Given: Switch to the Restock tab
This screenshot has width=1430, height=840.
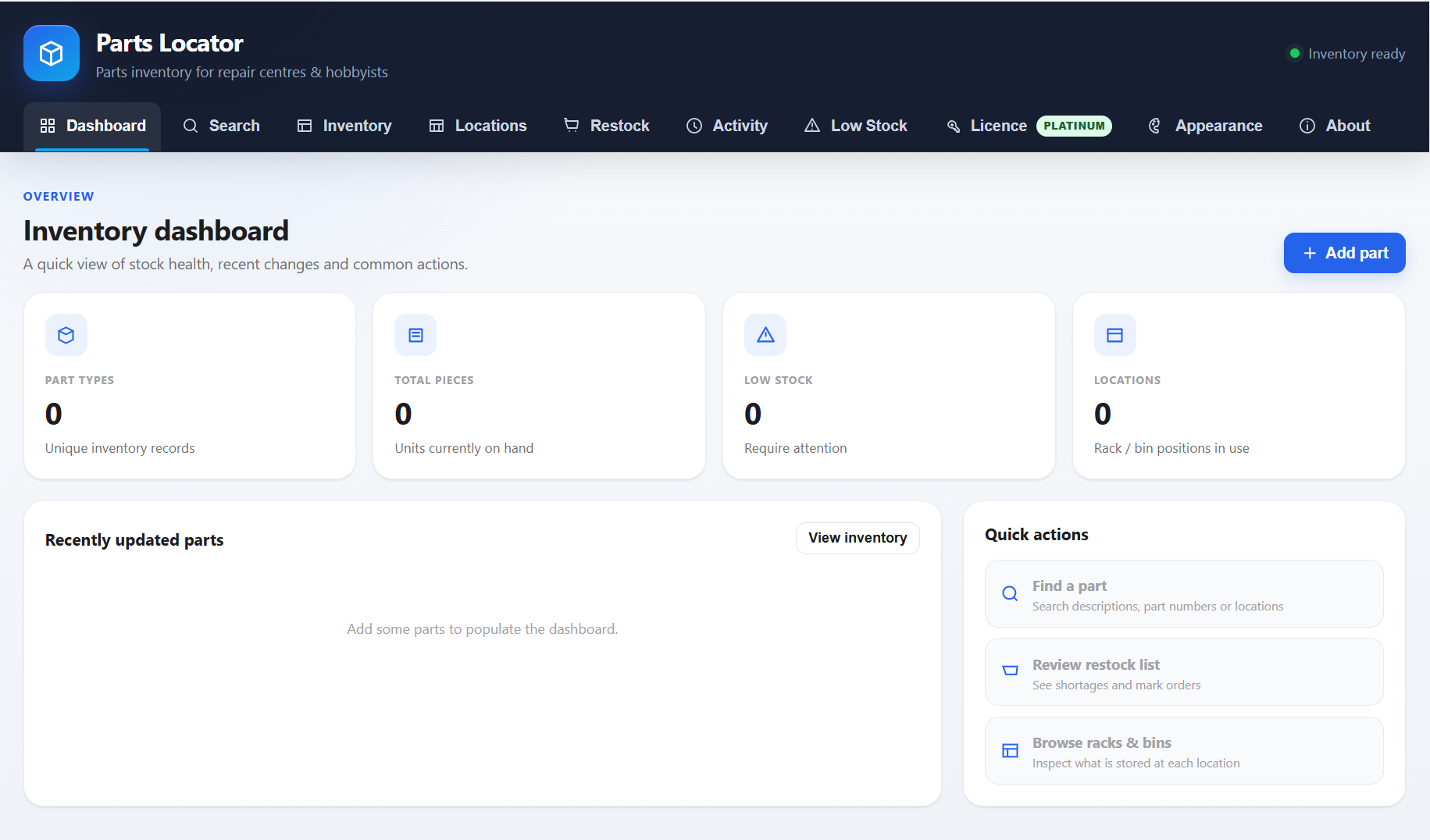Looking at the screenshot, I should click(607, 126).
